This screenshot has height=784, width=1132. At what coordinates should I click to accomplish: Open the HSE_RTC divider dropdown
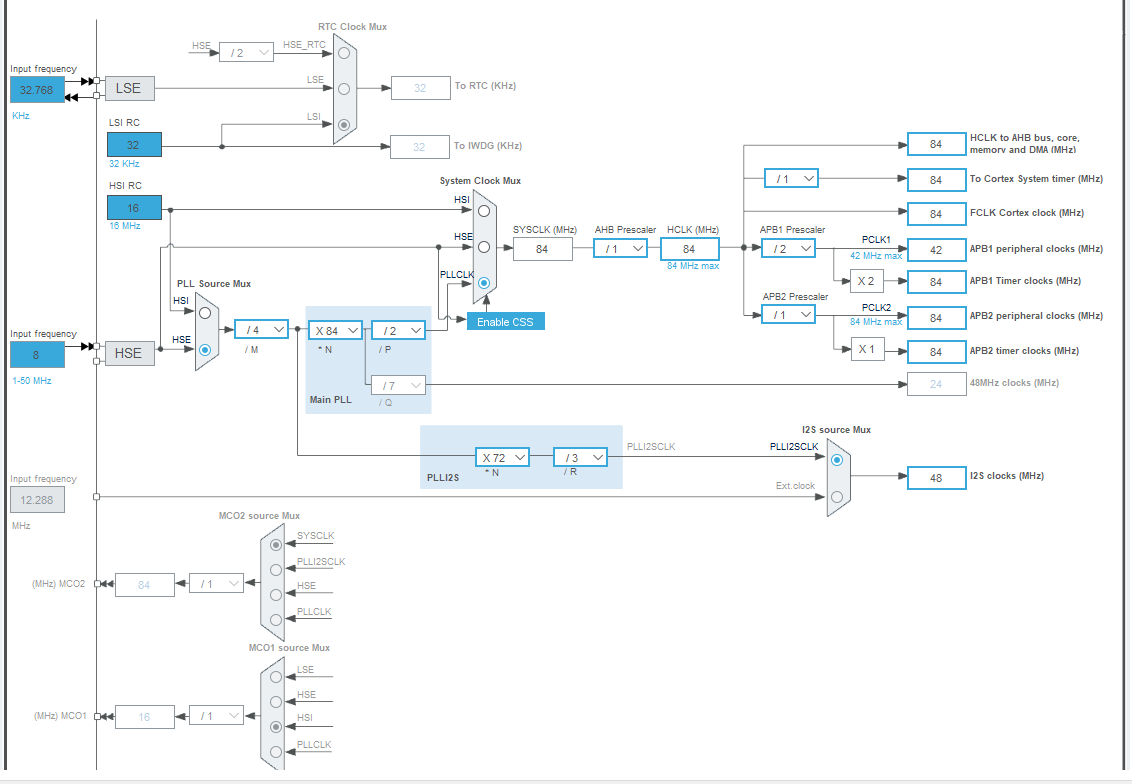click(246, 52)
